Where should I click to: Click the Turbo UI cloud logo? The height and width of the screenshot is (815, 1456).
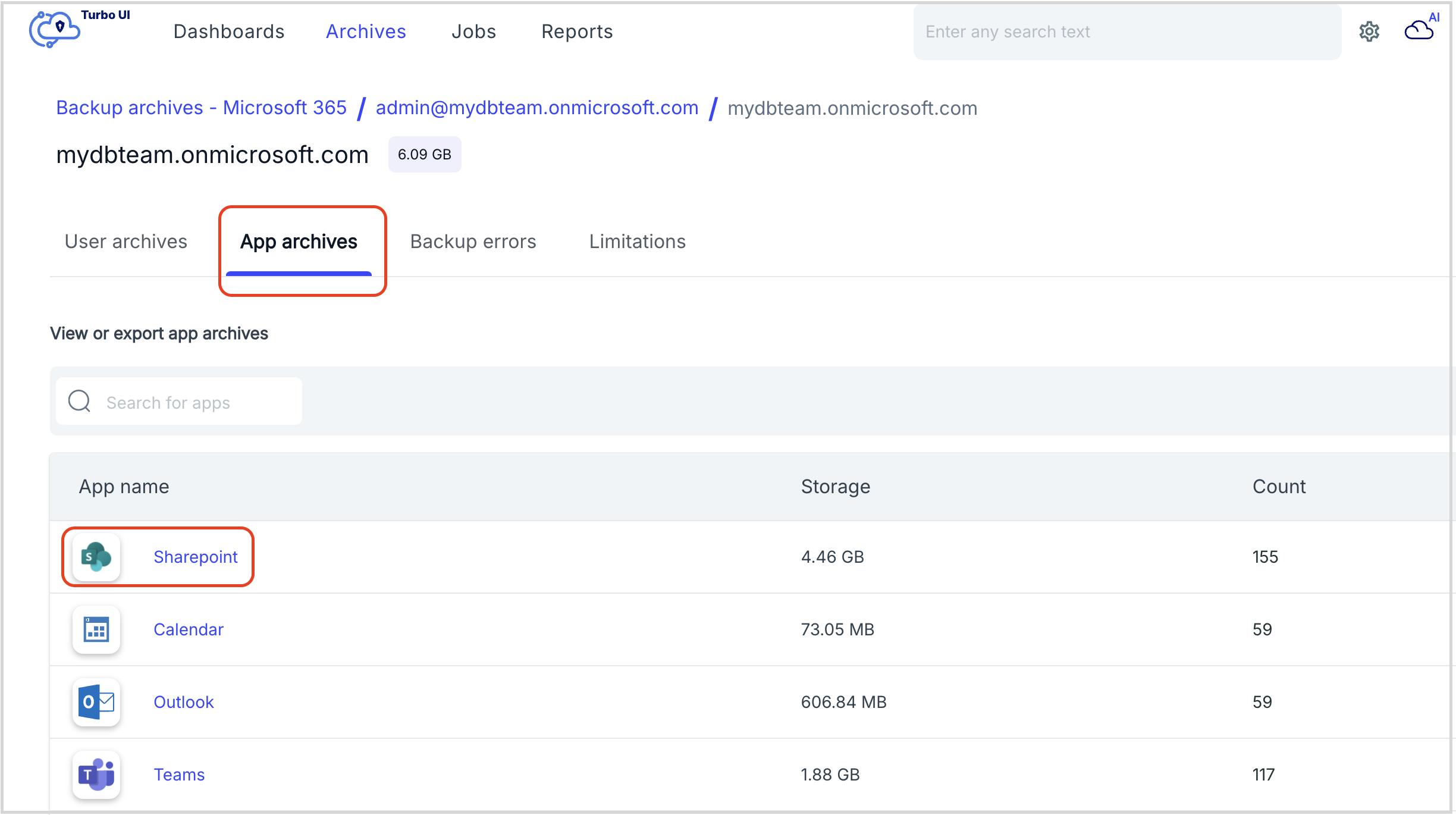pyautogui.click(x=54, y=29)
